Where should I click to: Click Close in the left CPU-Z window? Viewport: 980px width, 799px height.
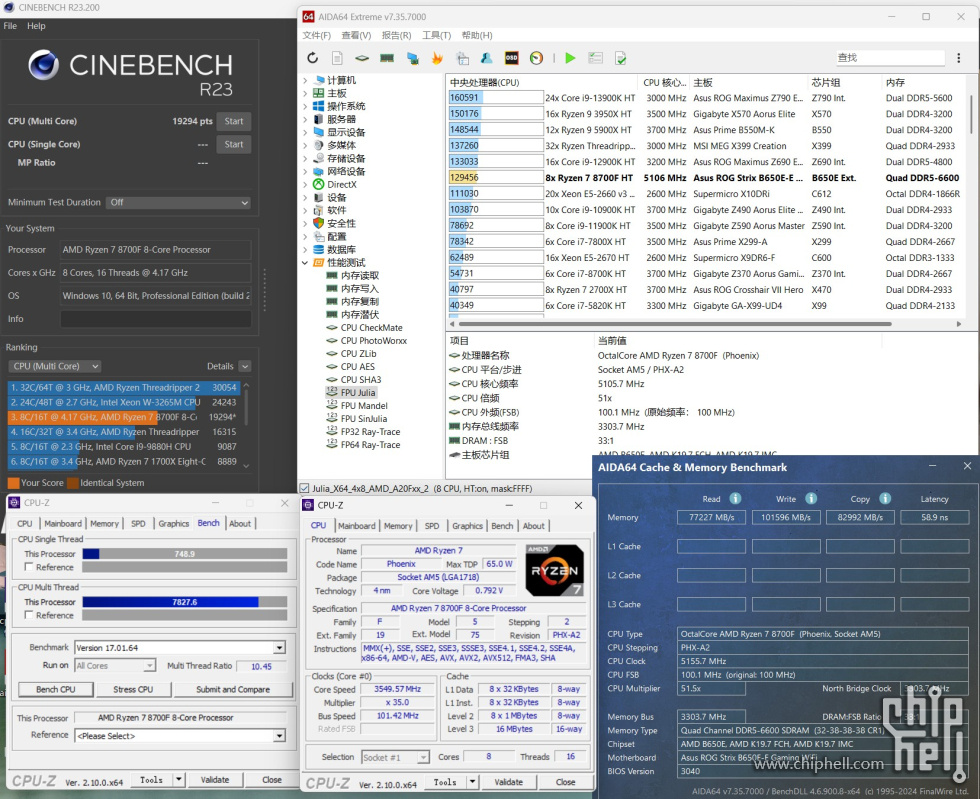272,780
